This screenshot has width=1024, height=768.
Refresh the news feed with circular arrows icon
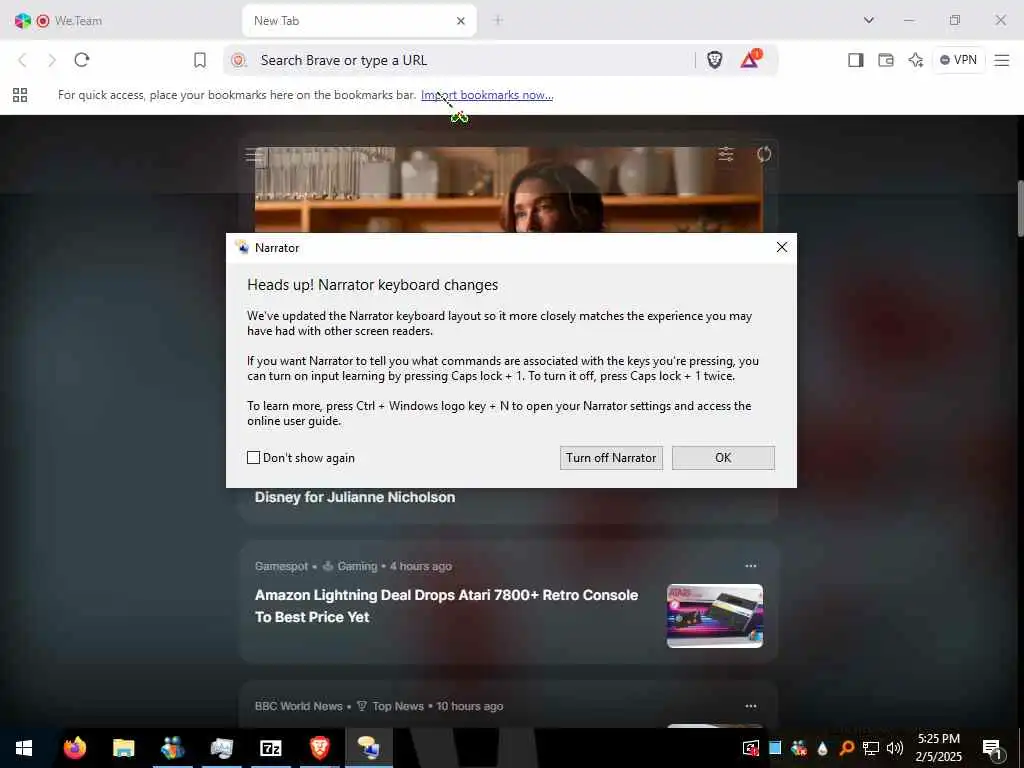click(764, 154)
